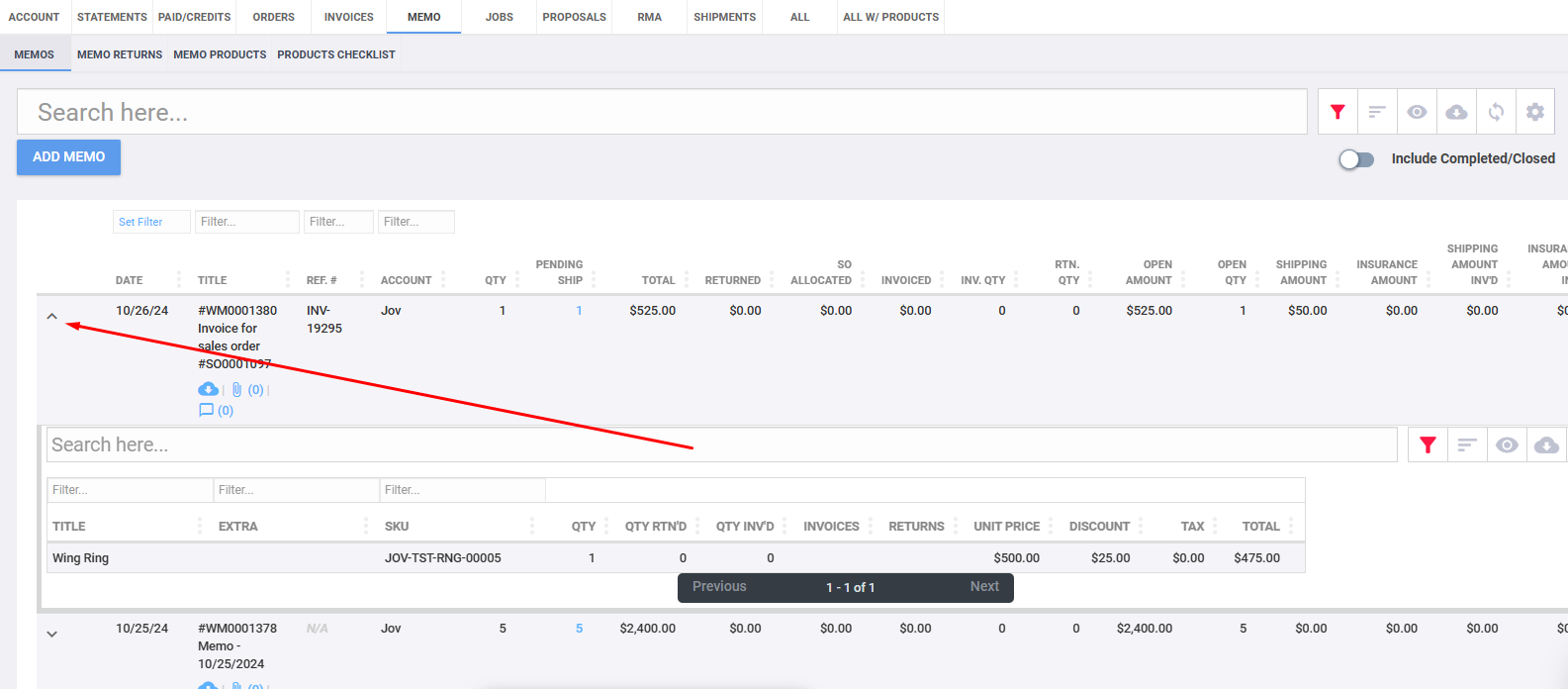Click the $2,400.00 total of #WM0001378

(x=648, y=629)
